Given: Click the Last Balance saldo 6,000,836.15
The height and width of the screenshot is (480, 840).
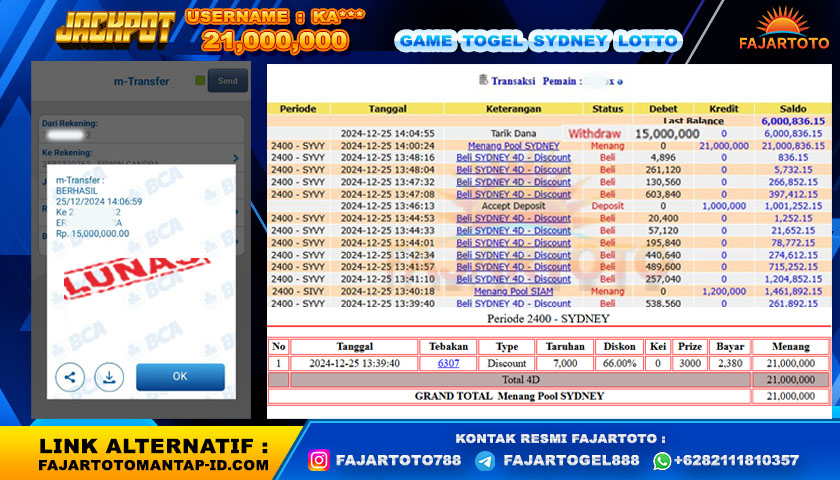Looking at the screenshot, I should tap(793, 121).
